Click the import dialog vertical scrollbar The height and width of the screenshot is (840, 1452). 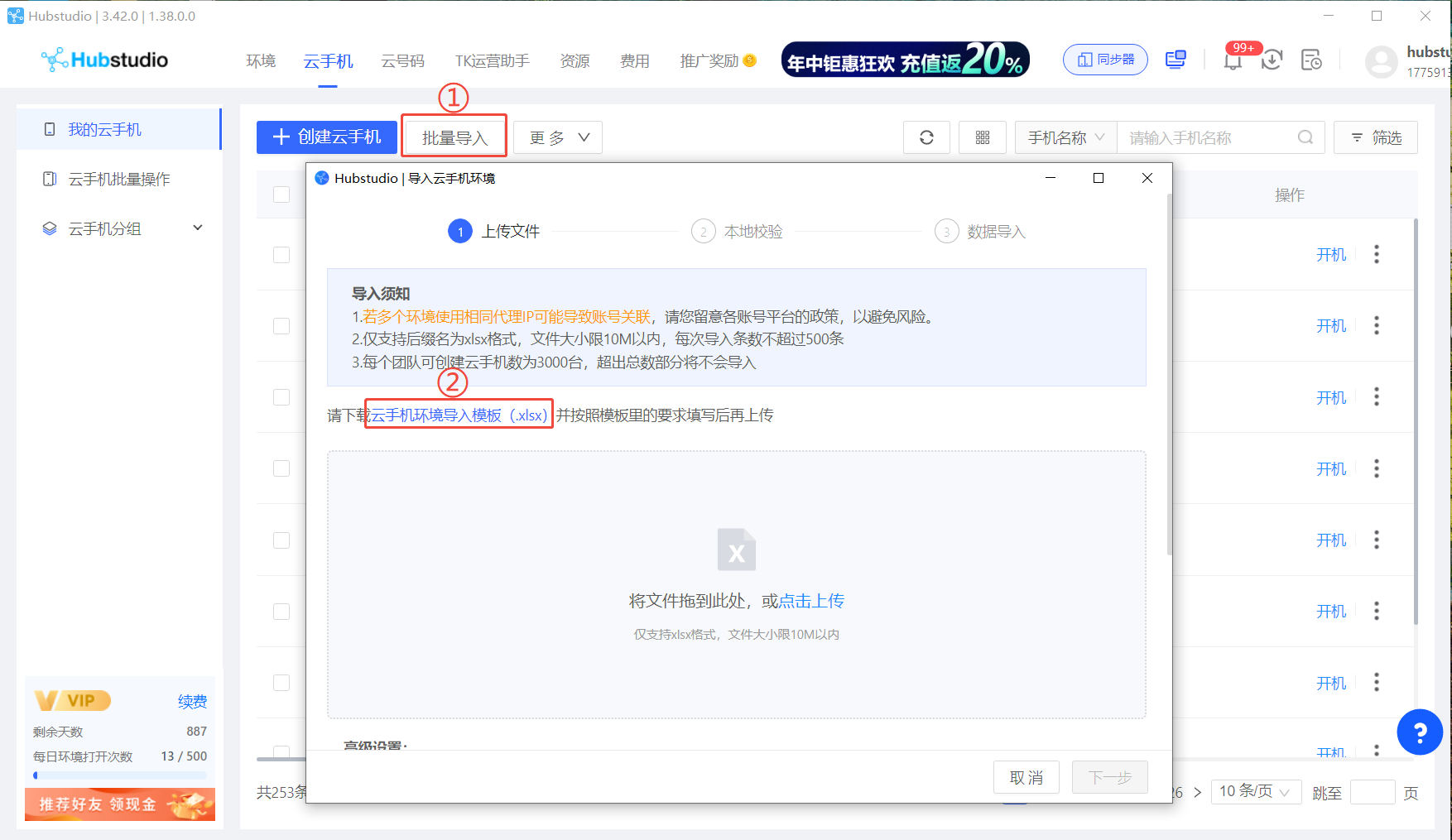(1169, 375)
